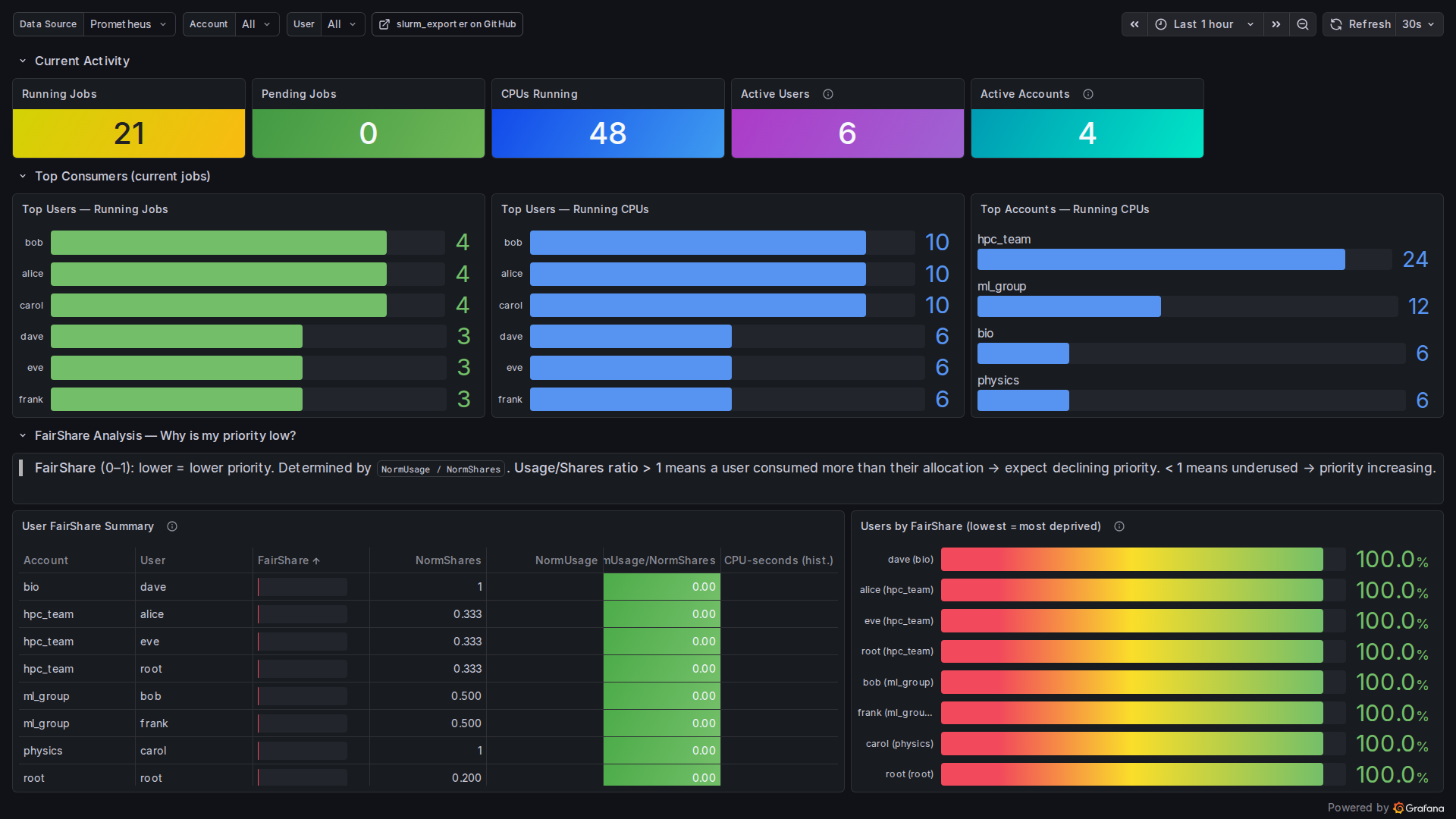Click the physics account label
This screenshot has width=1456, height=819.
tap(998, 381)
